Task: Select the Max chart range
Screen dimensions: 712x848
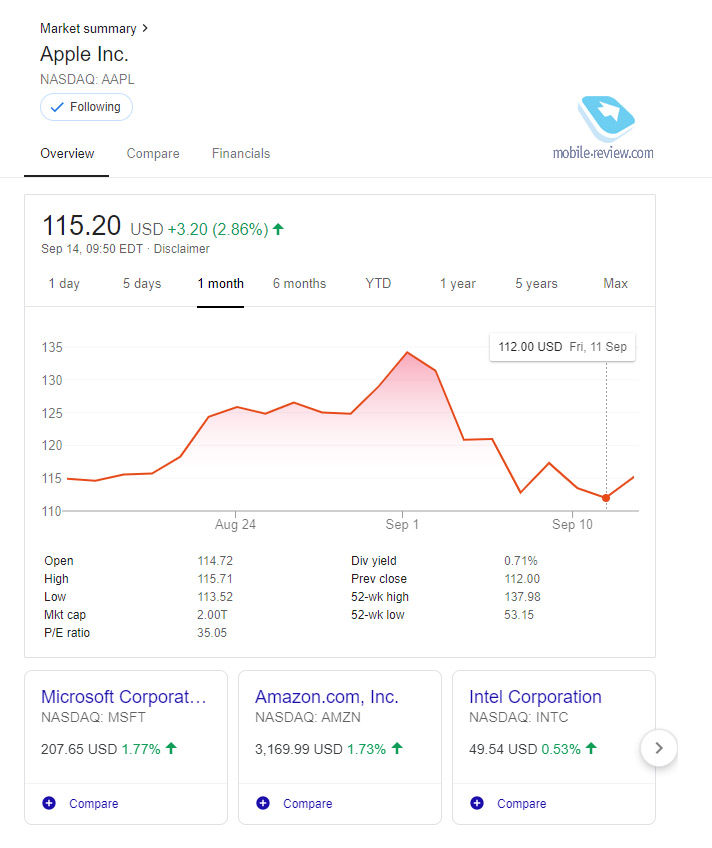Action: pos(615,283)
